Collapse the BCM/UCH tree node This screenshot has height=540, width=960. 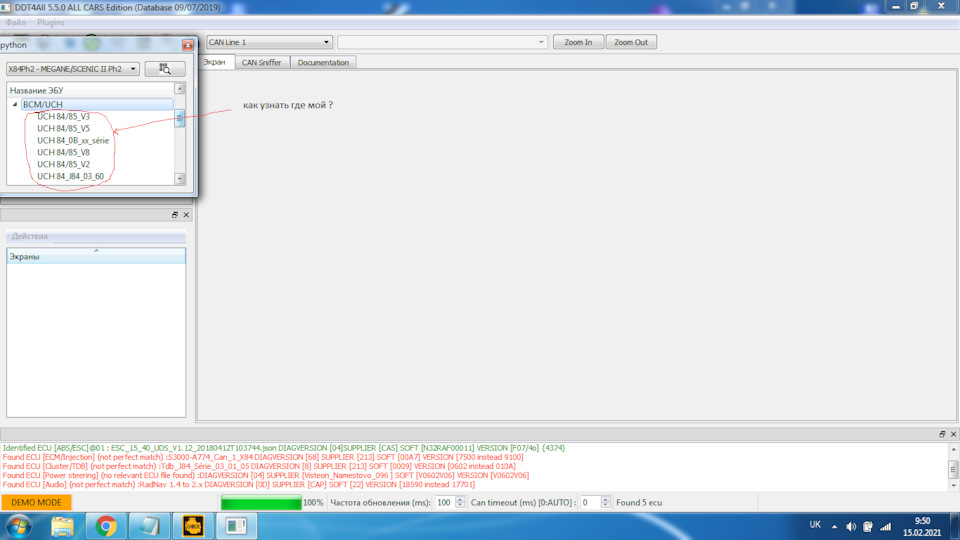click(x=15, y=104)
